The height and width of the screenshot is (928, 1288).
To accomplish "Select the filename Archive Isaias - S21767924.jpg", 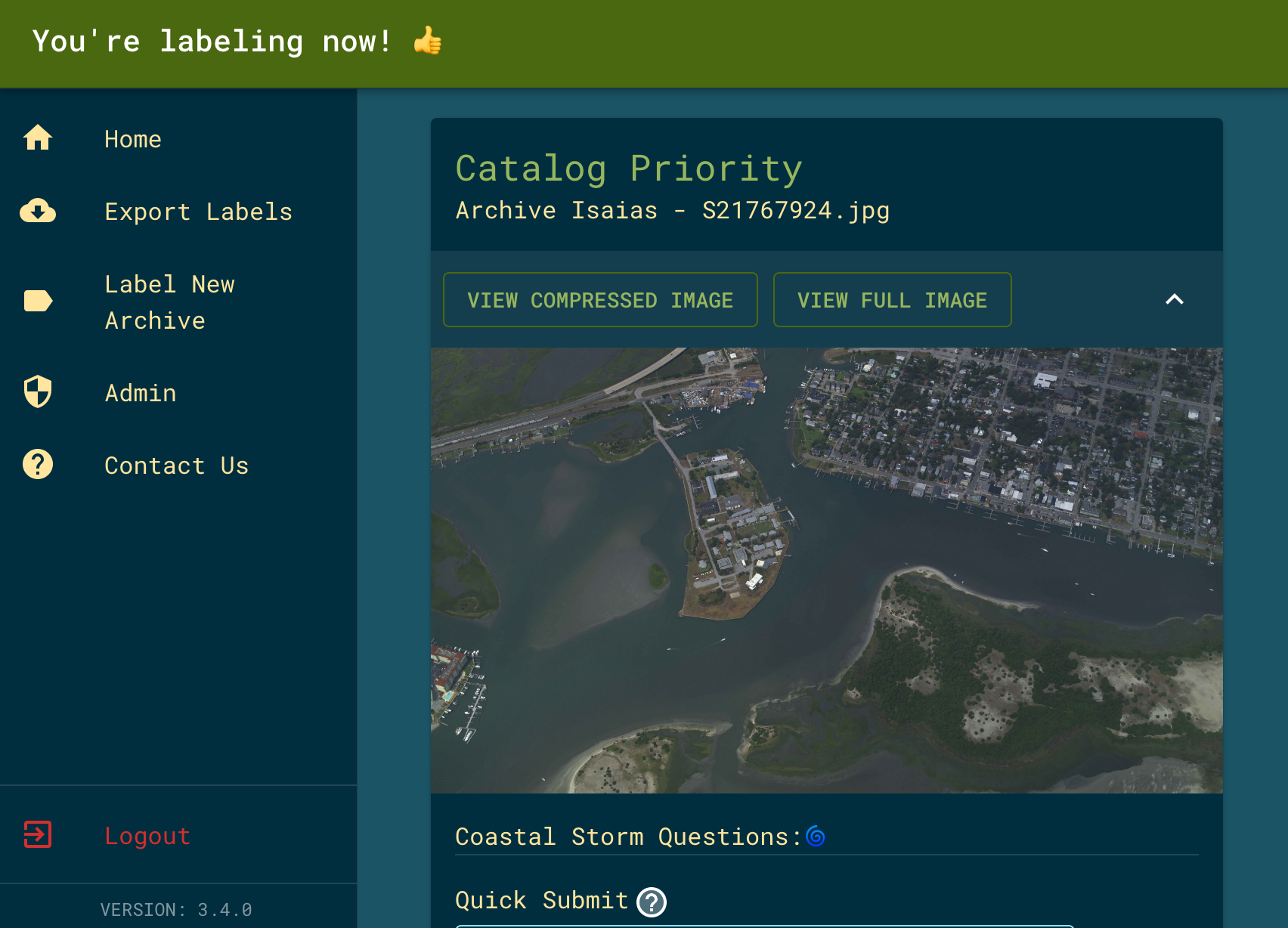I will tap(672, 211).
